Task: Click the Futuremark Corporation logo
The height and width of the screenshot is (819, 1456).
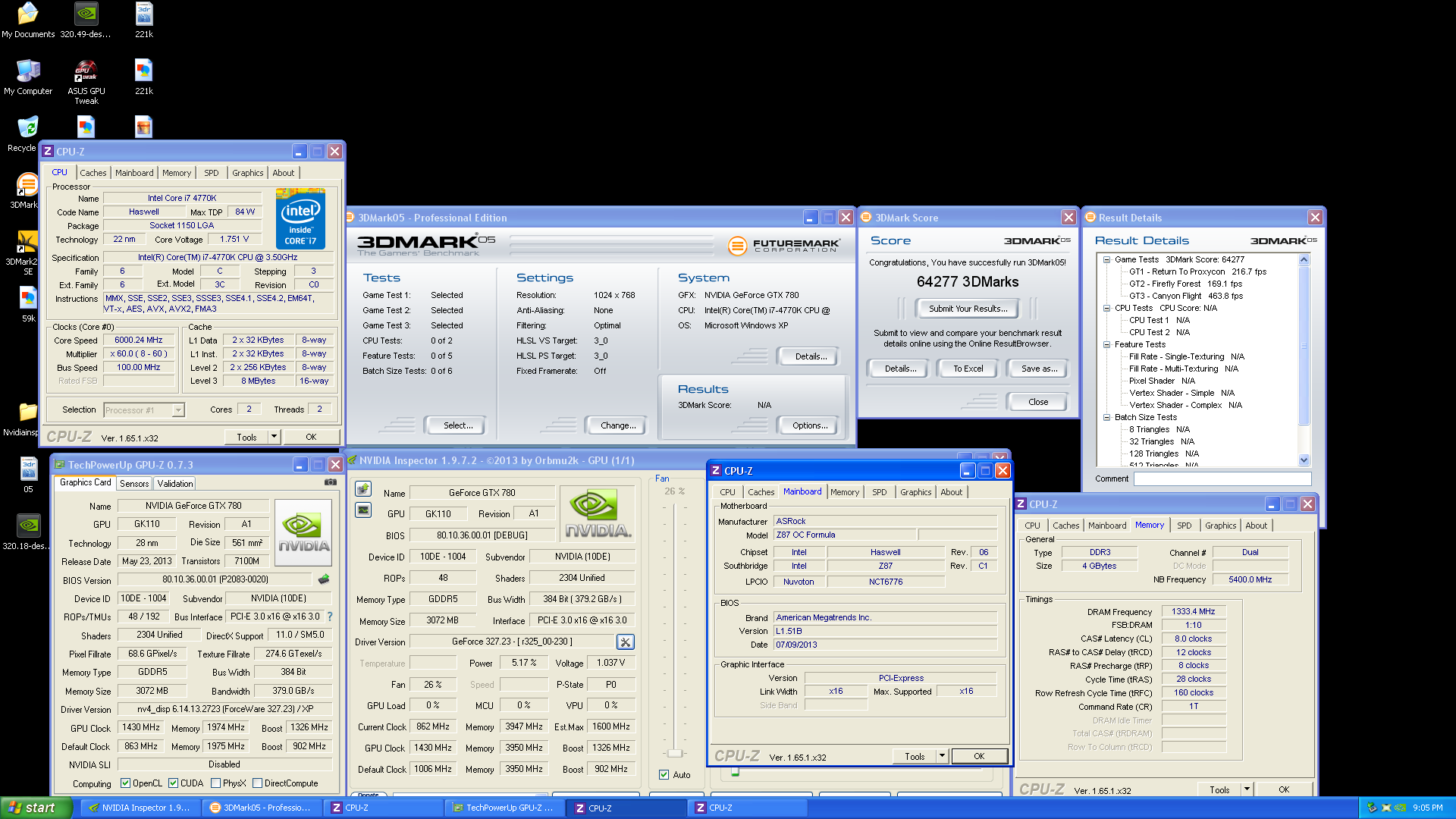Action: pos(783,246)
